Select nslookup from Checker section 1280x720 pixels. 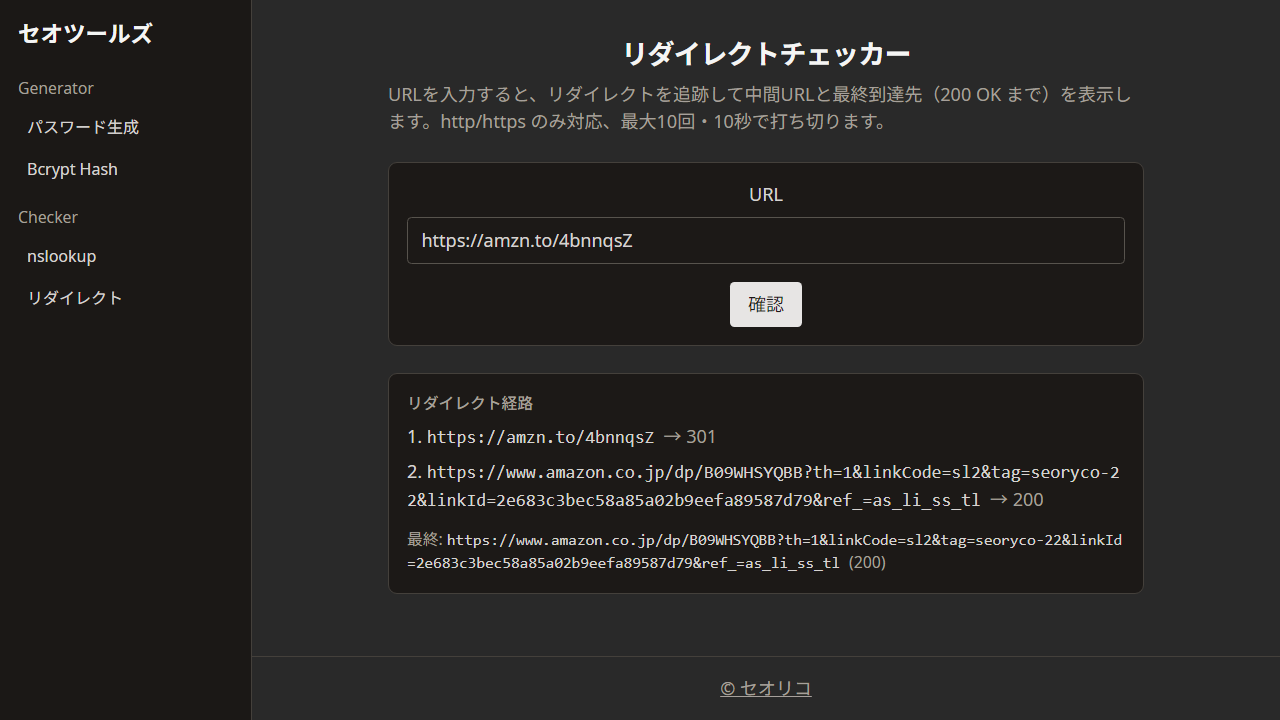pyautogui.click(x=61, y=256)
